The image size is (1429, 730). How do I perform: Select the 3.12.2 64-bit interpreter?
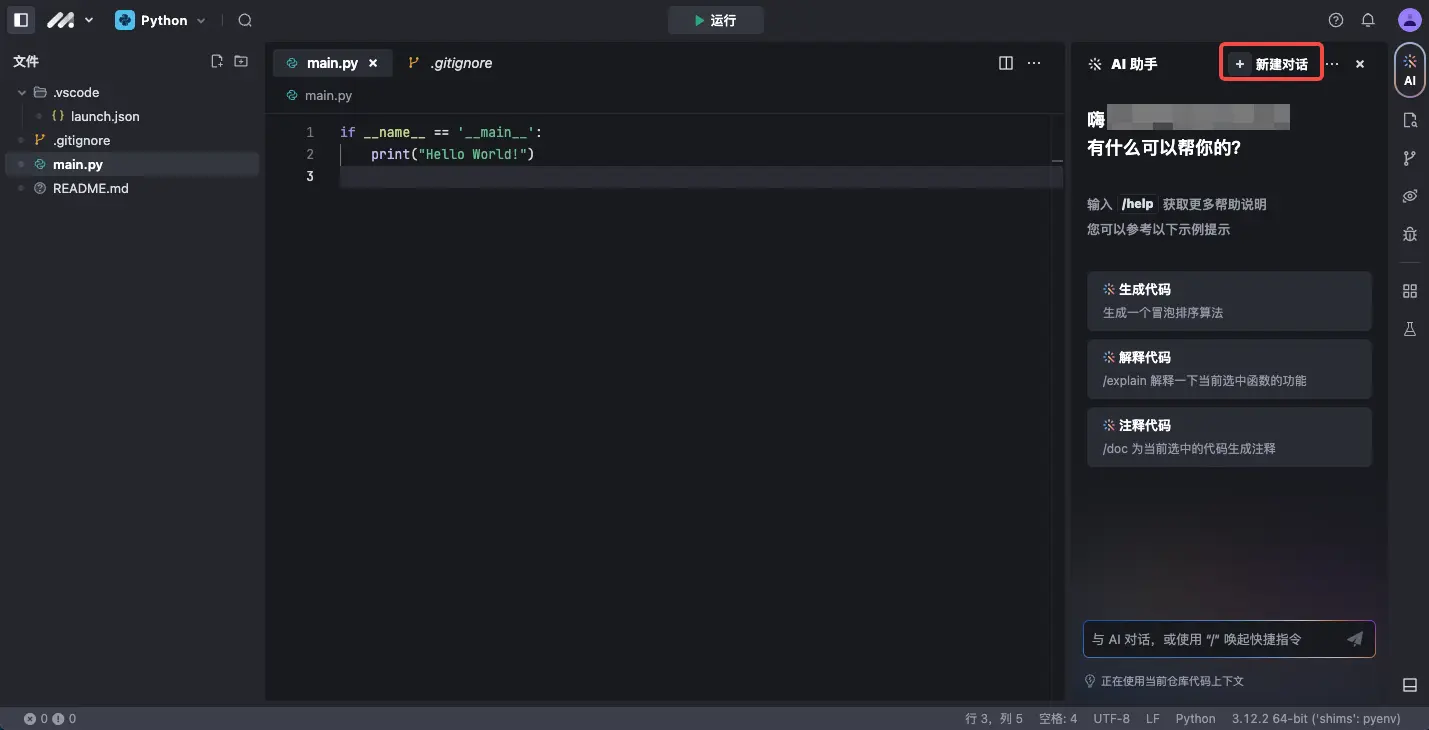pyautogui.click(x=1316, y=718)
